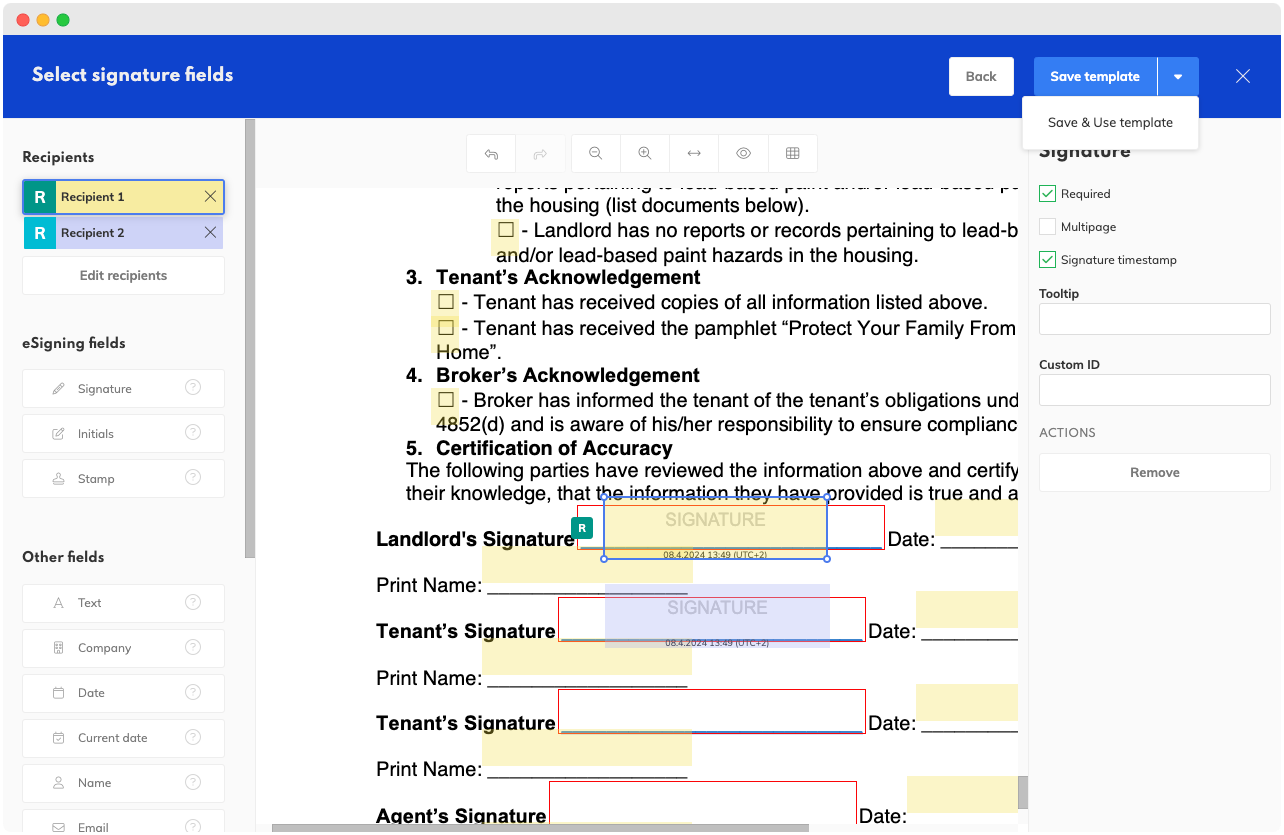Click the help icon next to Signature field
The width and height of the screenshot is (1284, 835).
193,388
